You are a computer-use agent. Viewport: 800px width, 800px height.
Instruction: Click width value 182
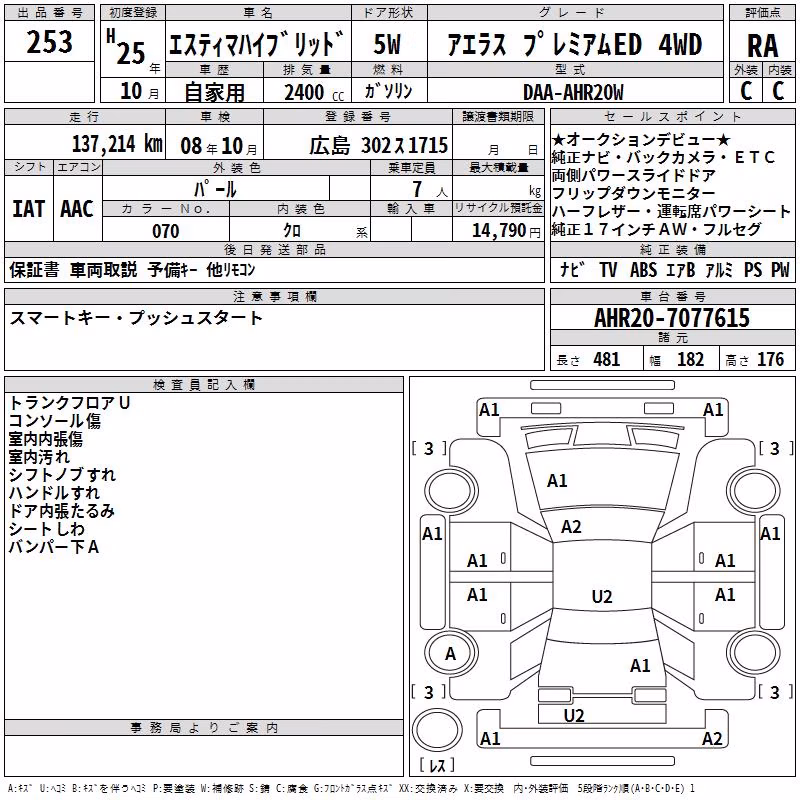(x=690, y=360)
